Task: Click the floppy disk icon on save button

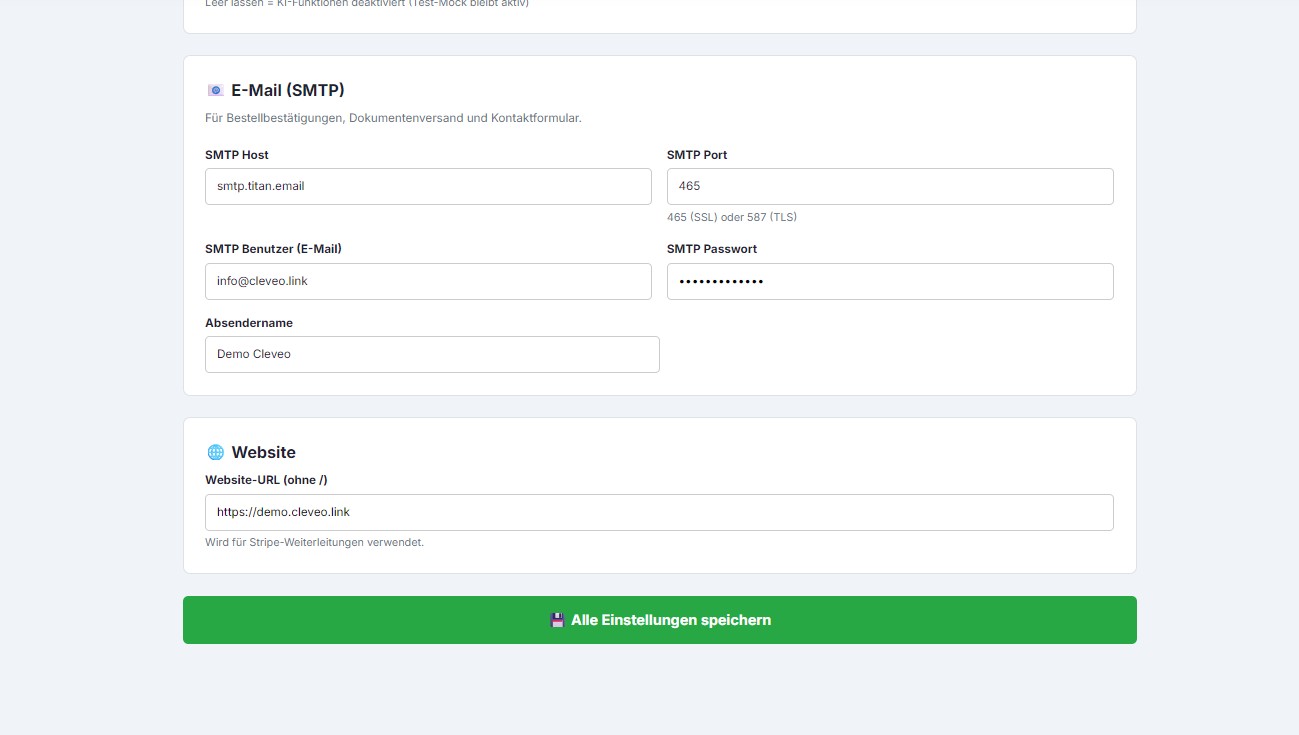Action: coord(558,620)
